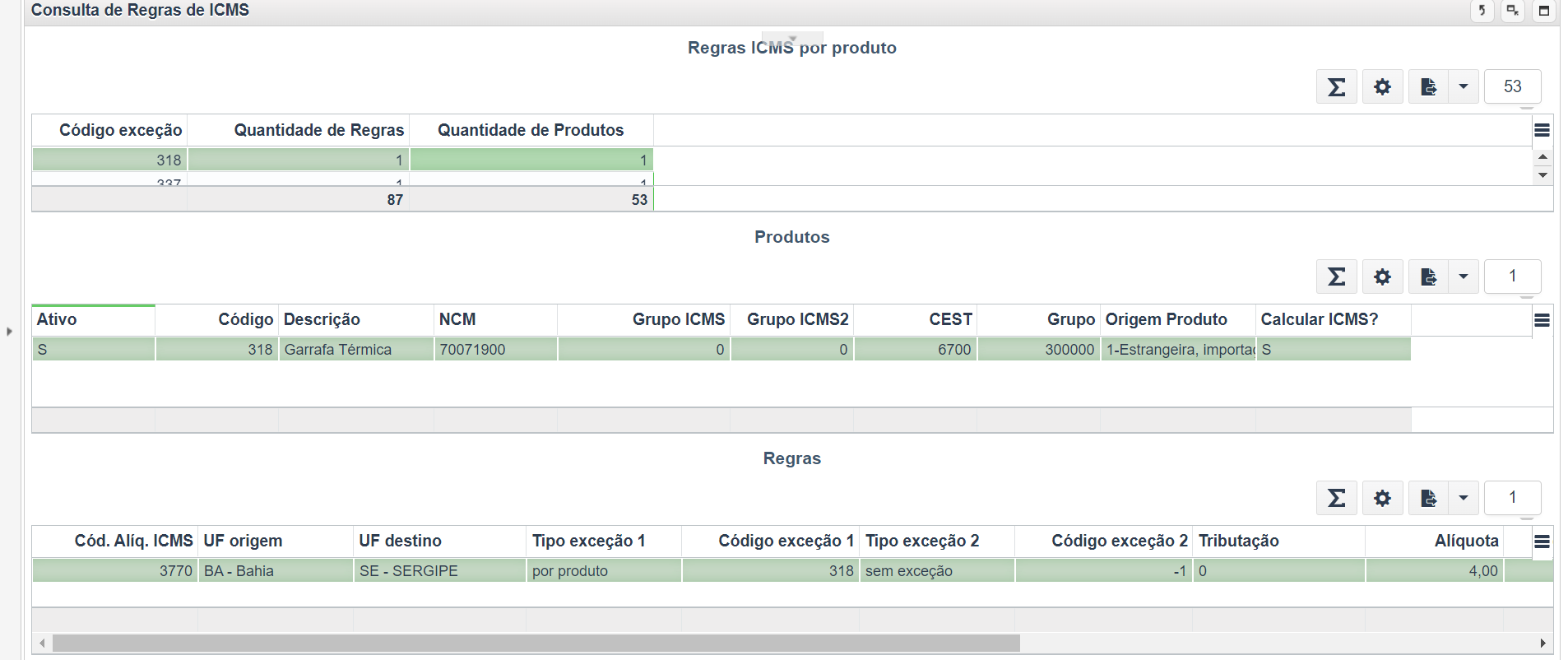Screen dimensions: 1568x660
Task: Click the Regras record count field showing 1
Action: coord(1513,498)
